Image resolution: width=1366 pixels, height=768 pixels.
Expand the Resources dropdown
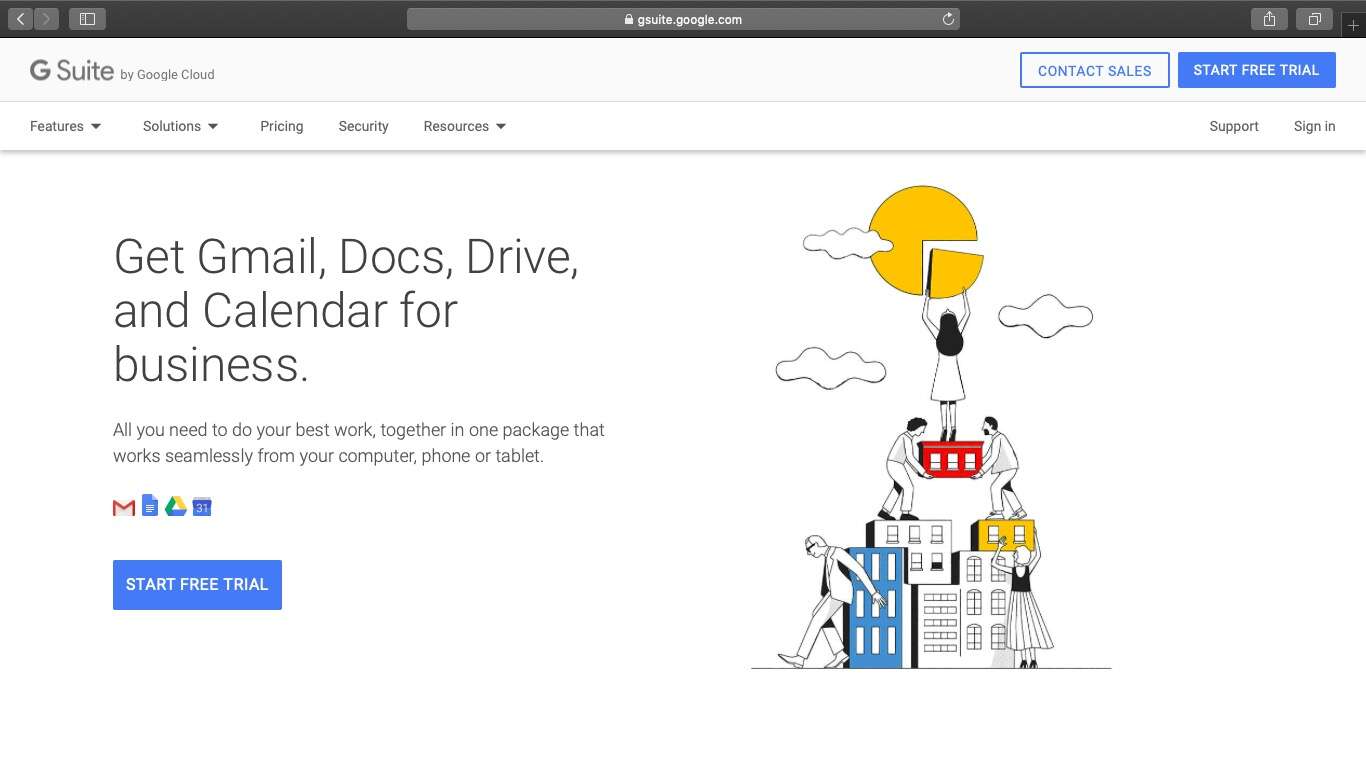[x=464, y=126]
